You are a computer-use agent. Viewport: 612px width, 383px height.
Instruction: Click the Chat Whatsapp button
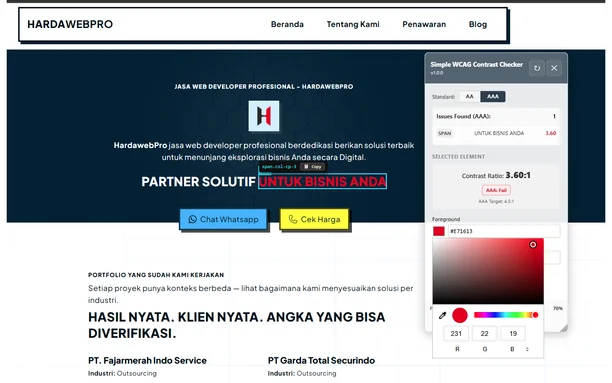223,219
